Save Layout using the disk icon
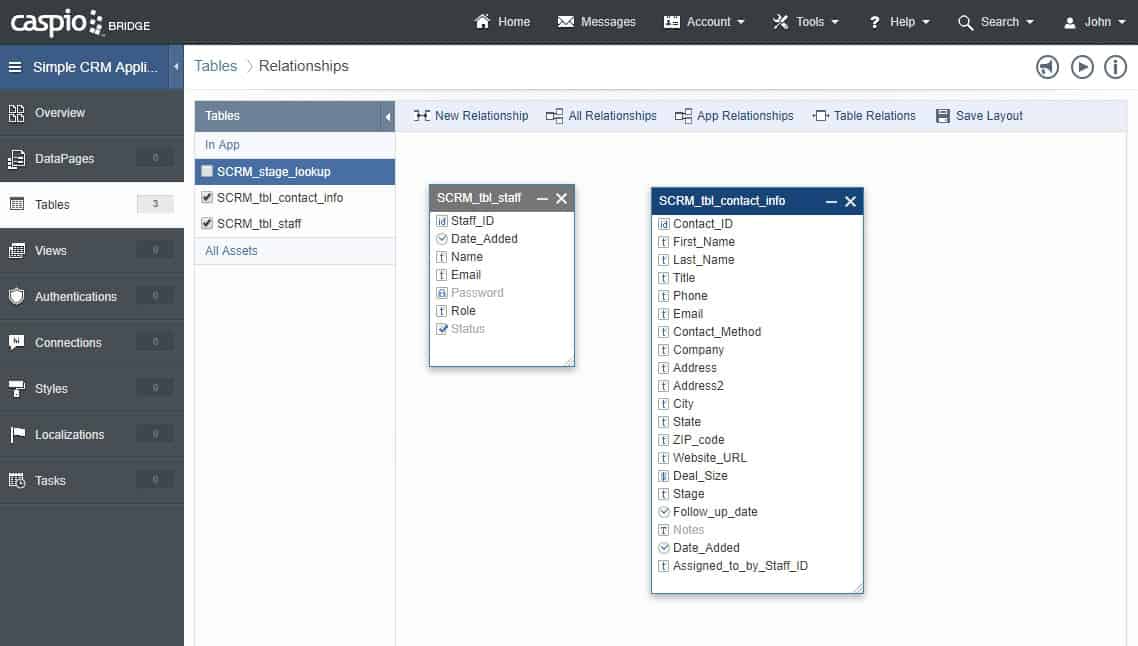The height and width of the screenshot is (646, 1138). [x=942, y=116]
